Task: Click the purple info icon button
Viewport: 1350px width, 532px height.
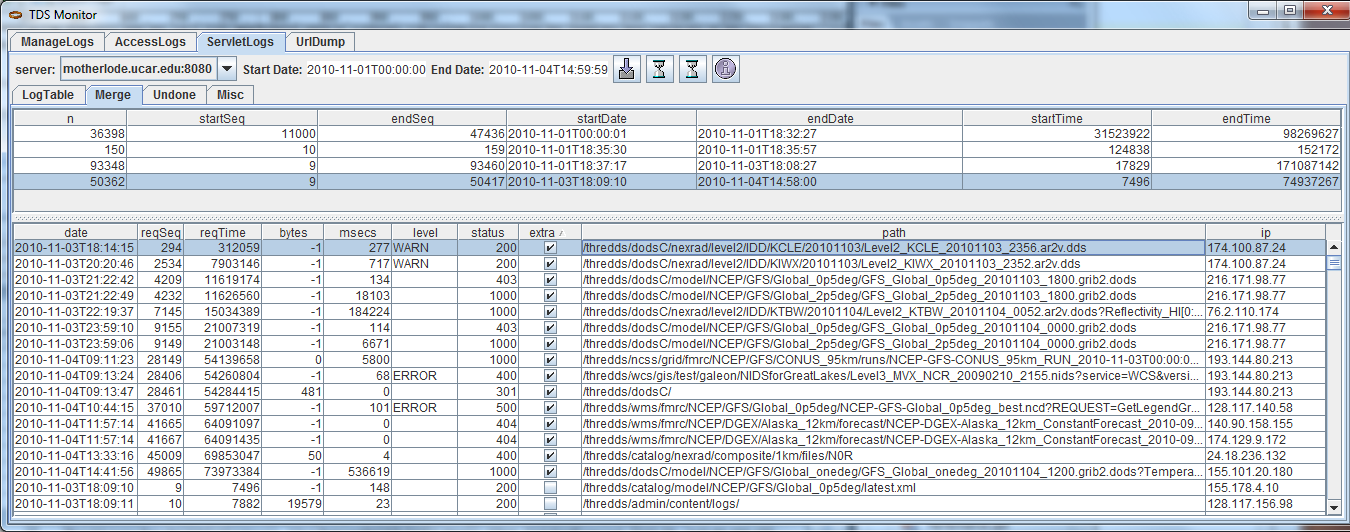Action: click(x=725, y=69)
